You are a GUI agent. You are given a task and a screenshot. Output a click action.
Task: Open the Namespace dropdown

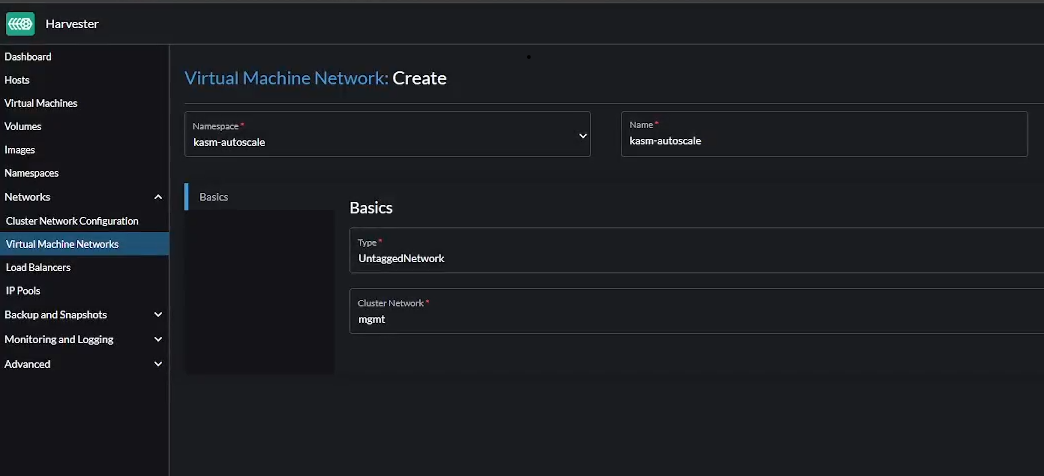(388, 135)
